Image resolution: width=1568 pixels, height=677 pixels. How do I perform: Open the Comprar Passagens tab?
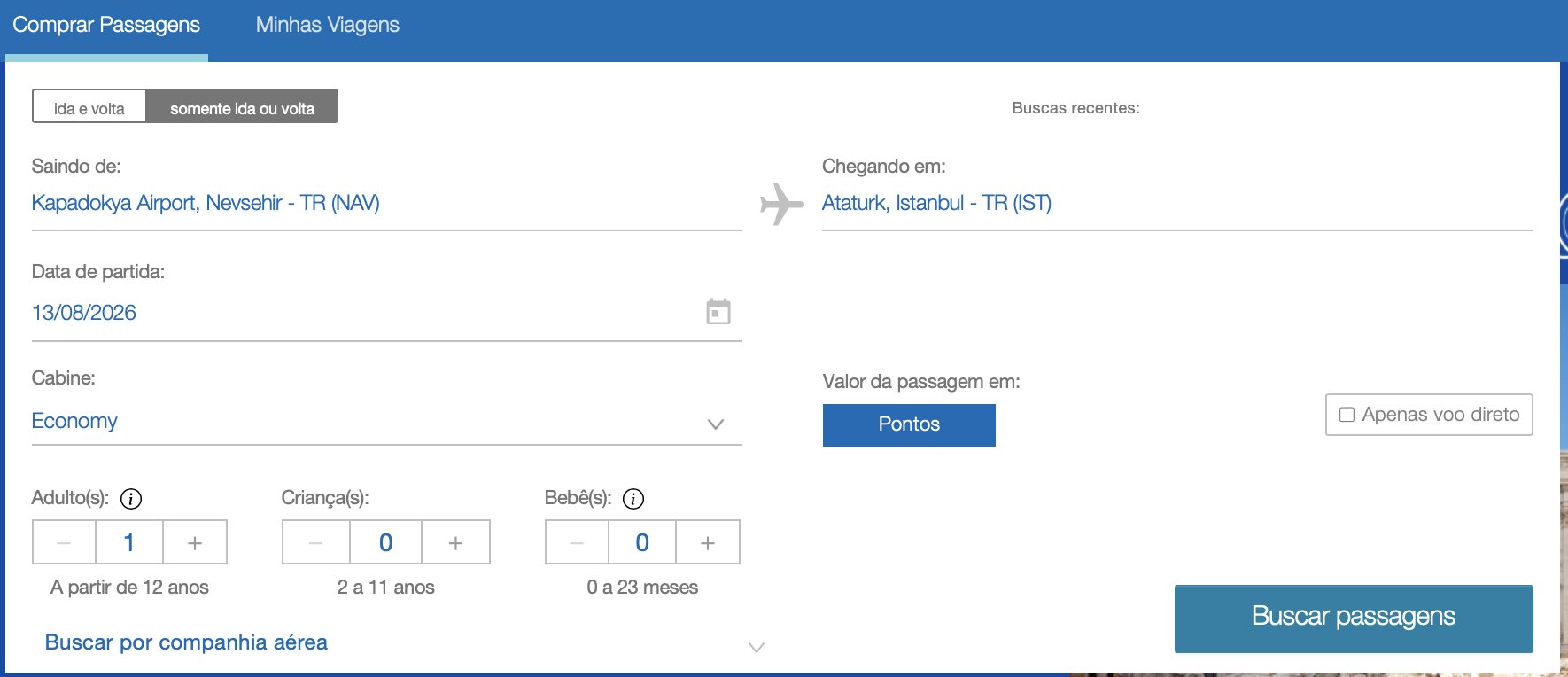(x=106, y=25)
